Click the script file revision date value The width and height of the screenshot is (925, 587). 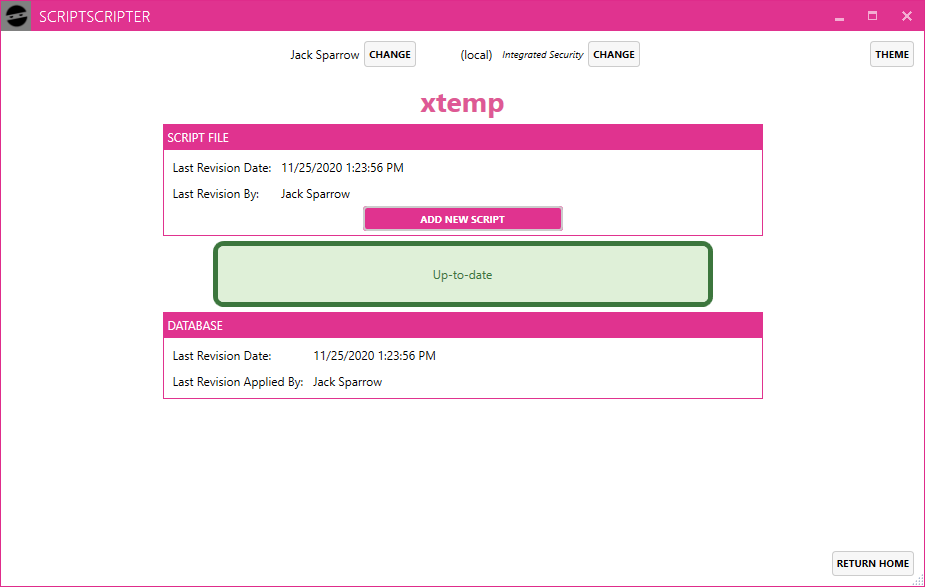pos(342,168)
